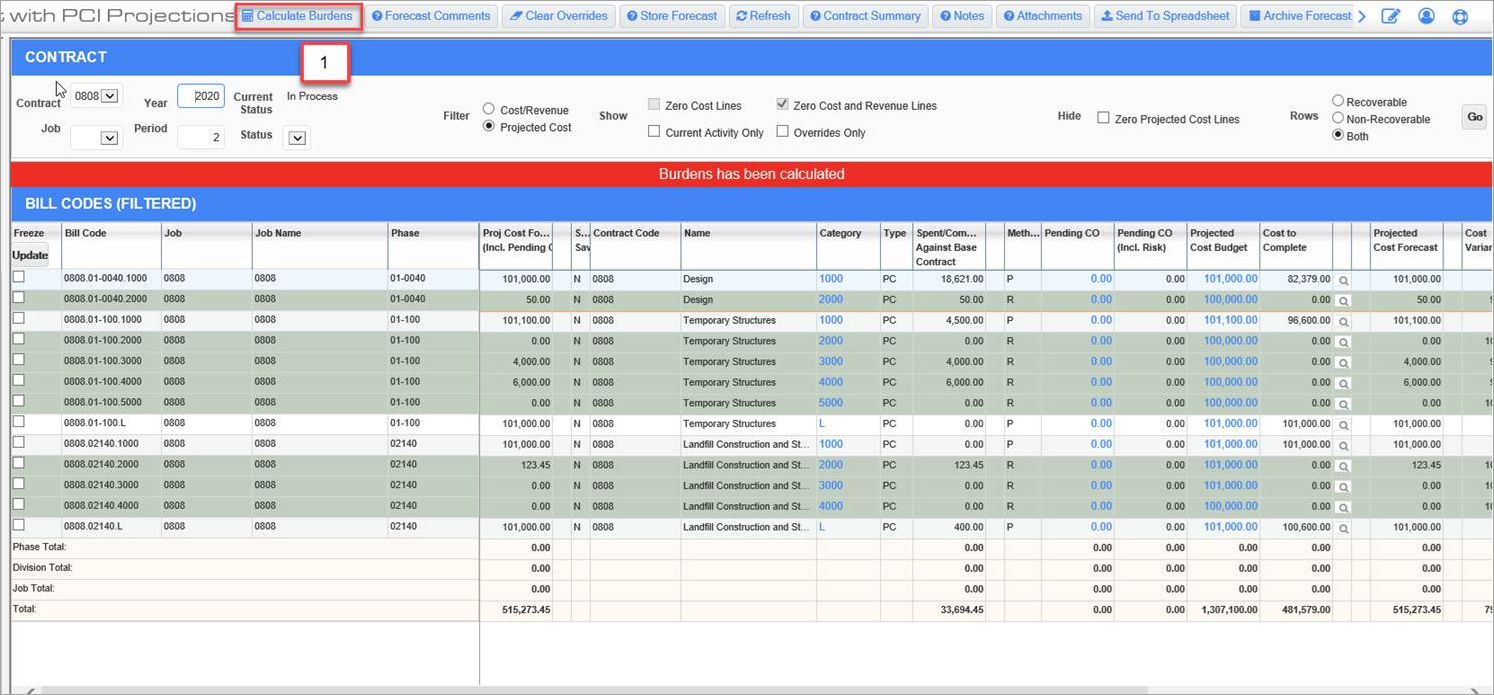Expand the Status dropdown
Image resolution: width=1494 pixels, height=695 pixels.
297,138
